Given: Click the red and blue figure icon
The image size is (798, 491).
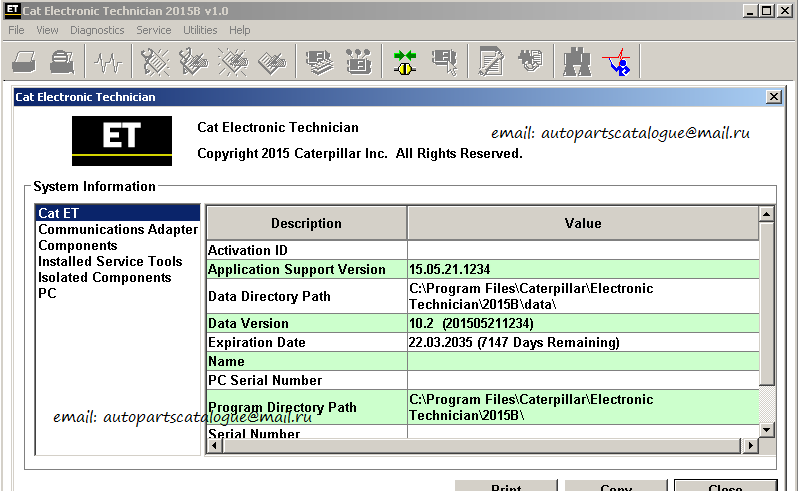Looking at the screenshot, I should tap(617, 62).
